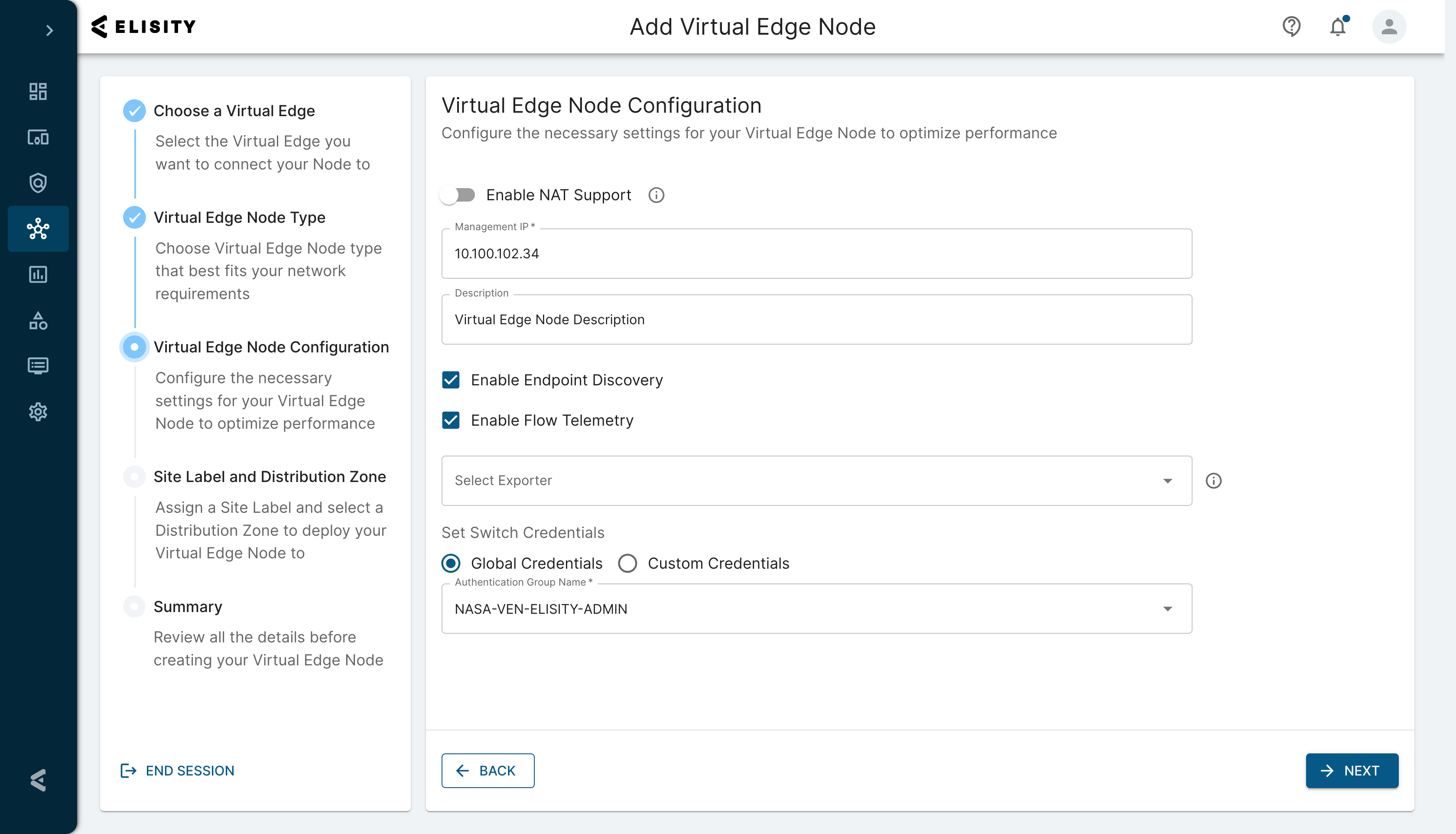Toggle the Enable NAT Support switch

pyautogui.click(x=458, y=195)
